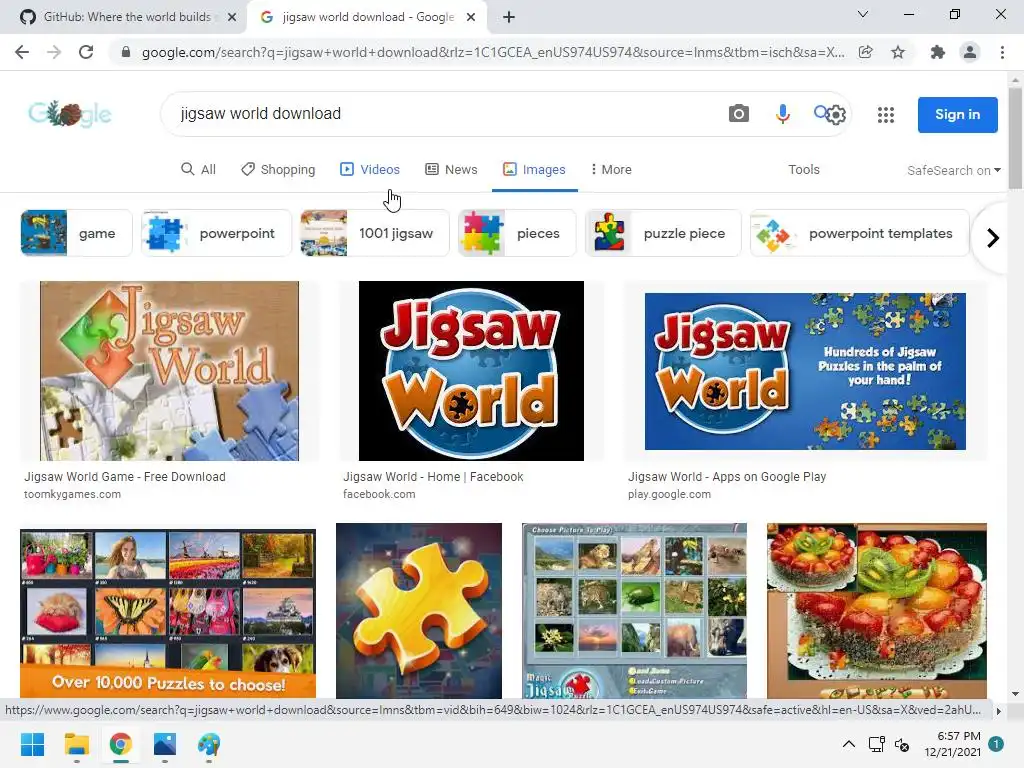
Task: Select the 'powerpoint templates' suggestion chip
Action: click(x=859, y=233)
